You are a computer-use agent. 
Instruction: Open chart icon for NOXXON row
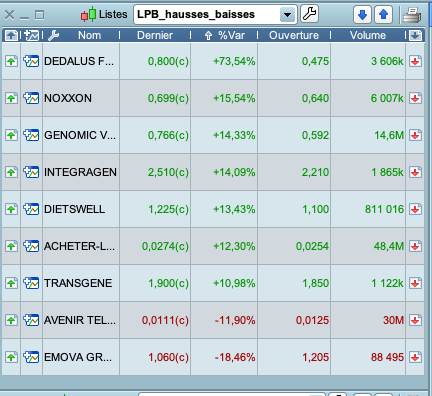pos(31,98)
